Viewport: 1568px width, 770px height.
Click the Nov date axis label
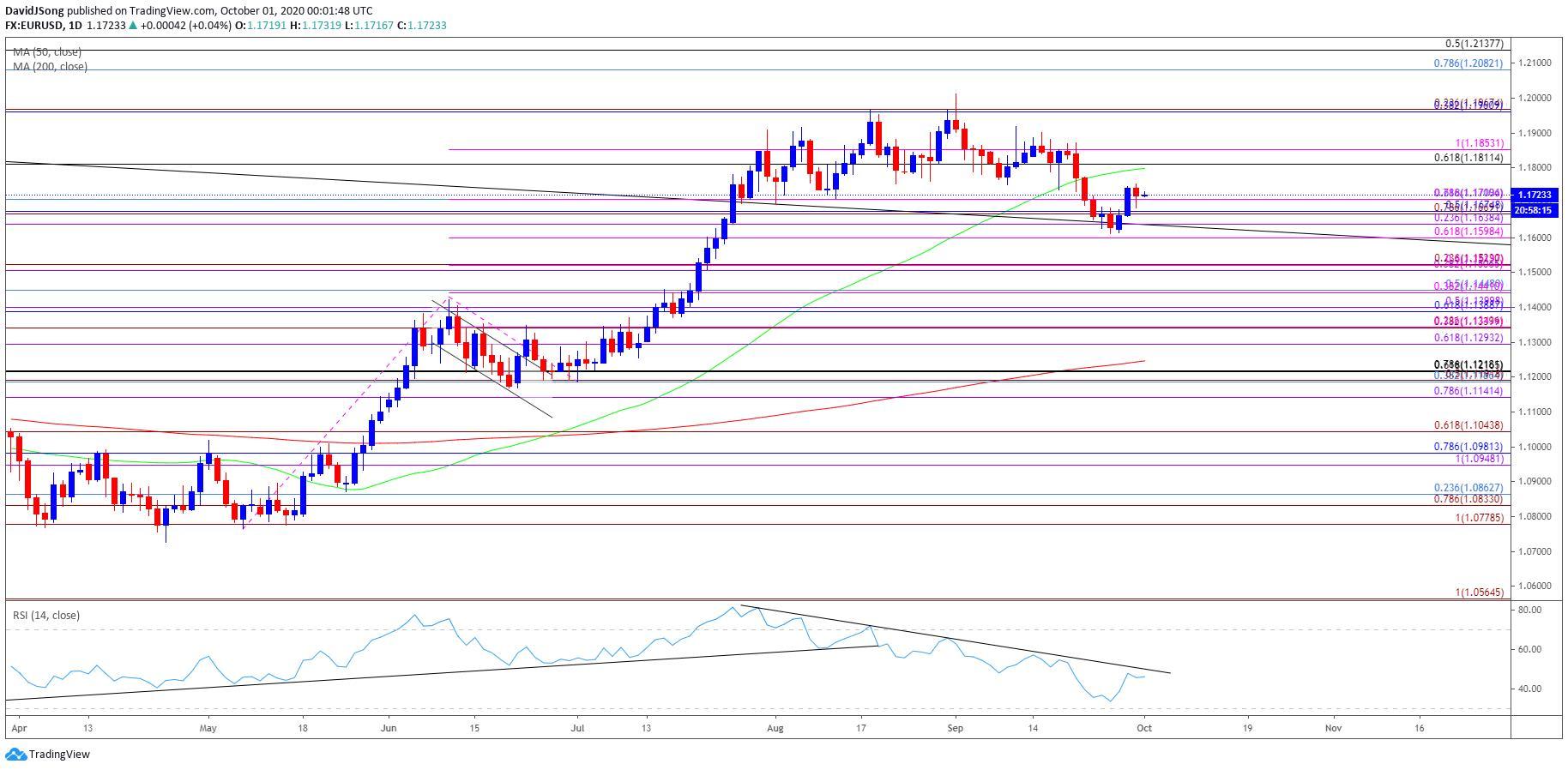1333,728
